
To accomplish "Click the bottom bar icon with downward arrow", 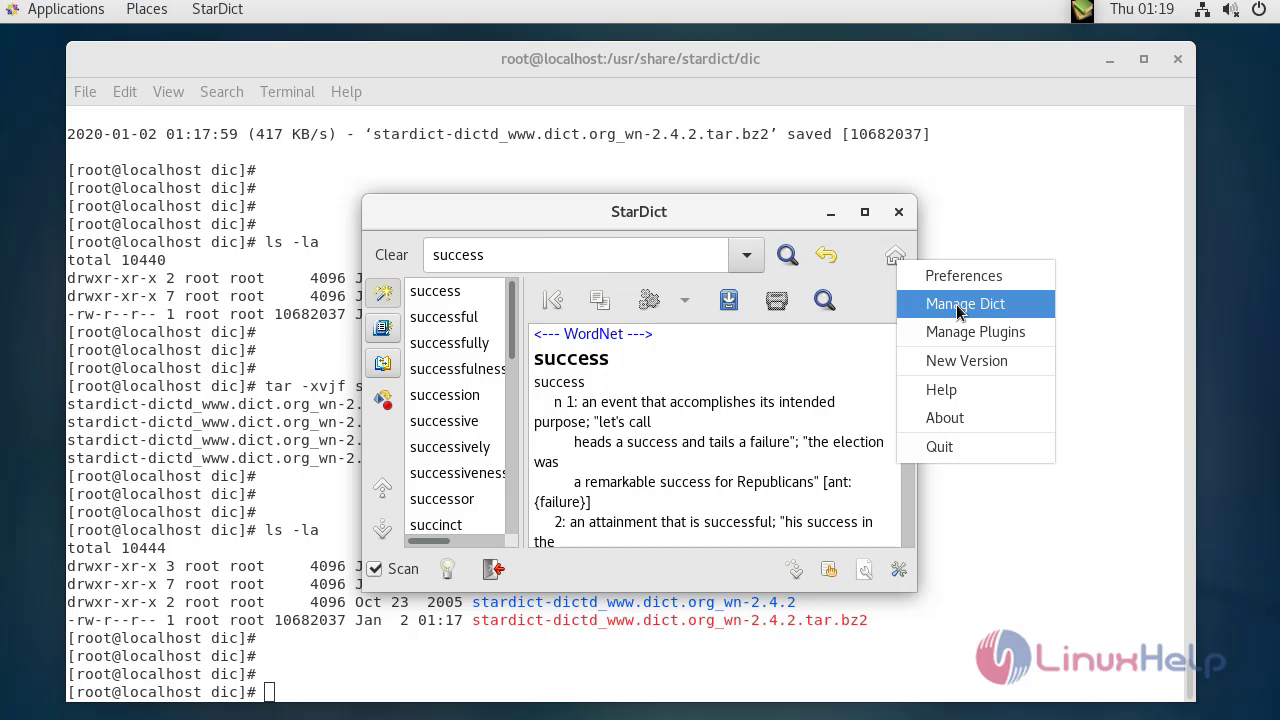I will click(x=794, y=569).
